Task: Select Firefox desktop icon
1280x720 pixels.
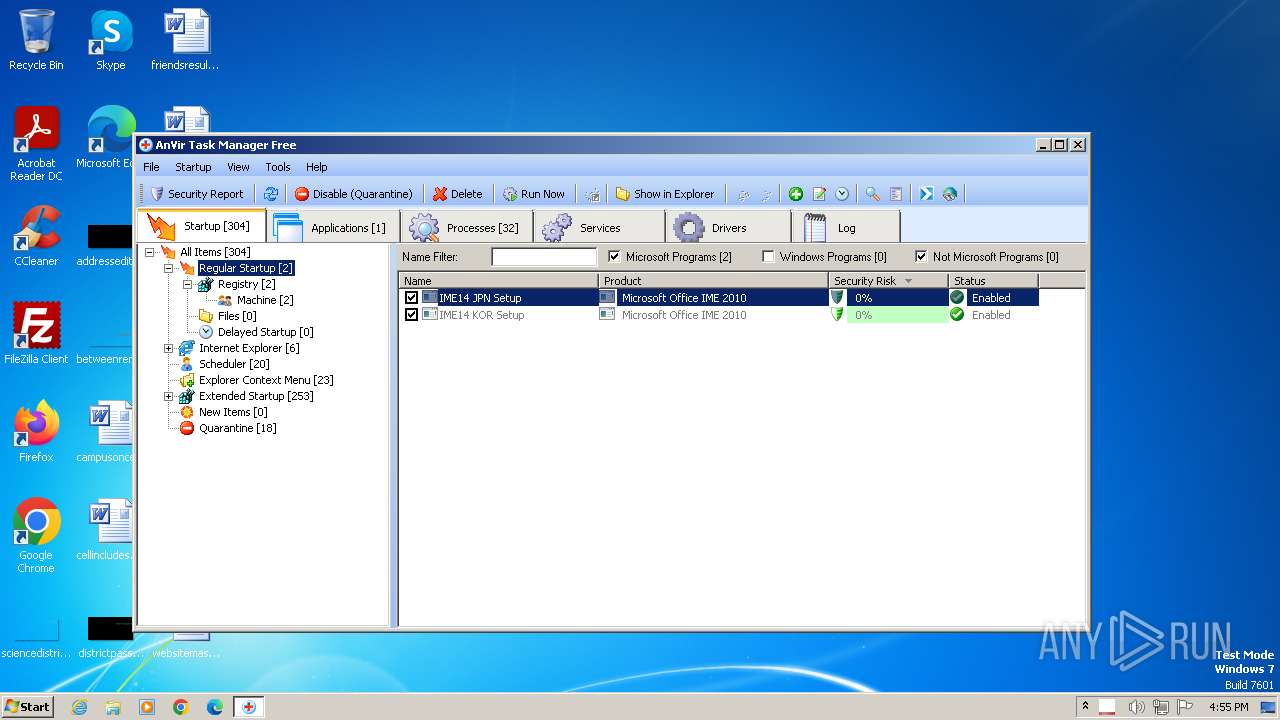Action: [36, 433]
